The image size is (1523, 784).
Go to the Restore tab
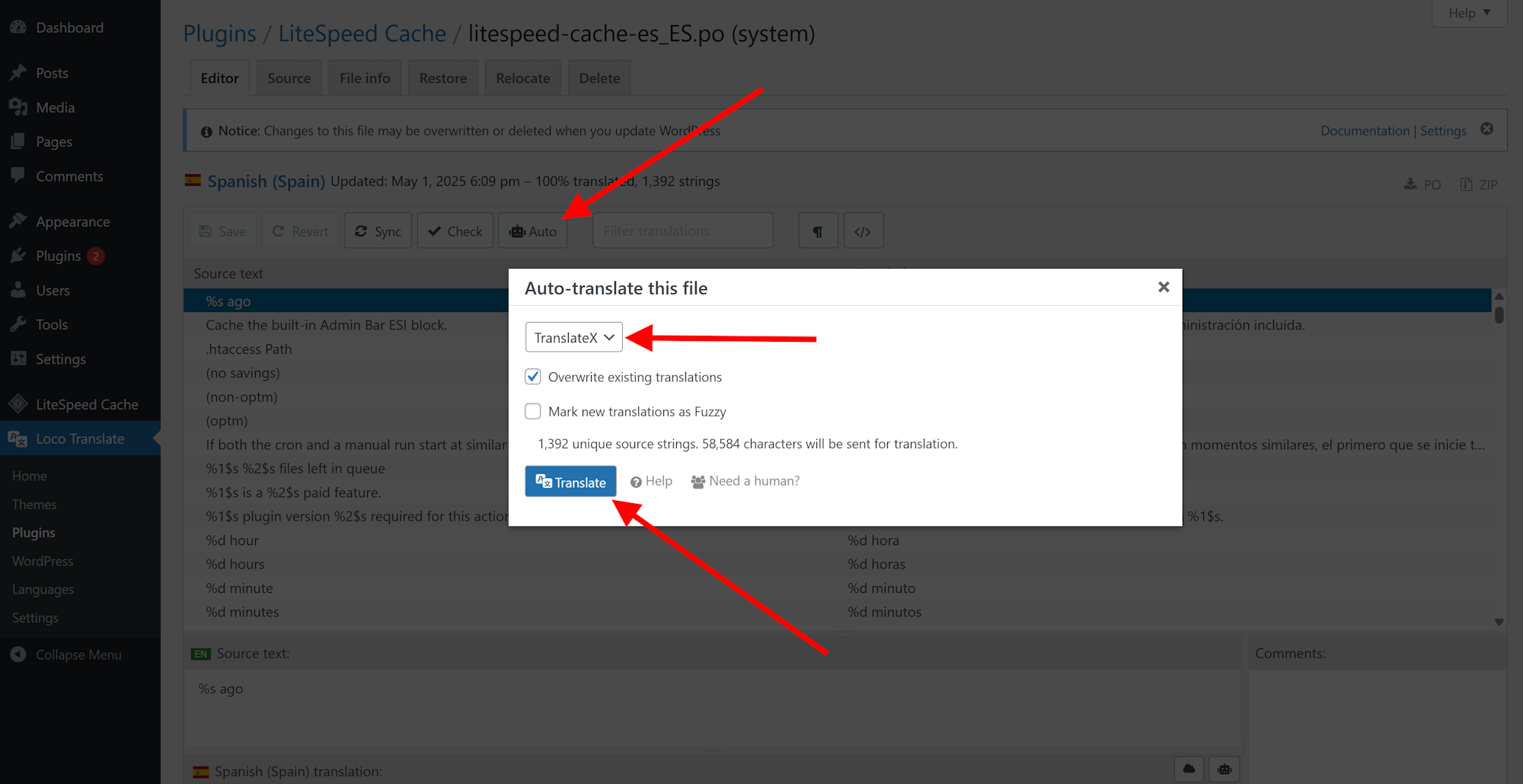443,78
